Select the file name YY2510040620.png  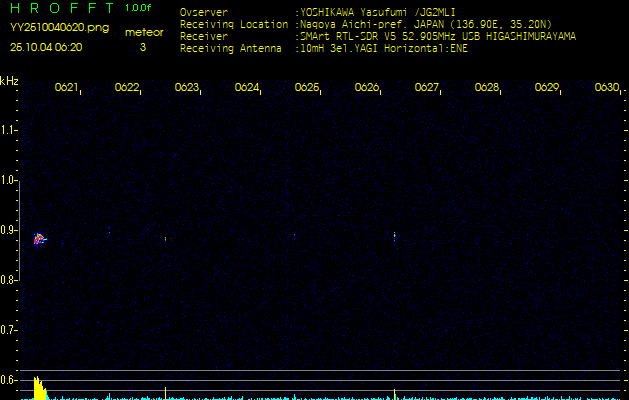[59, 28]
